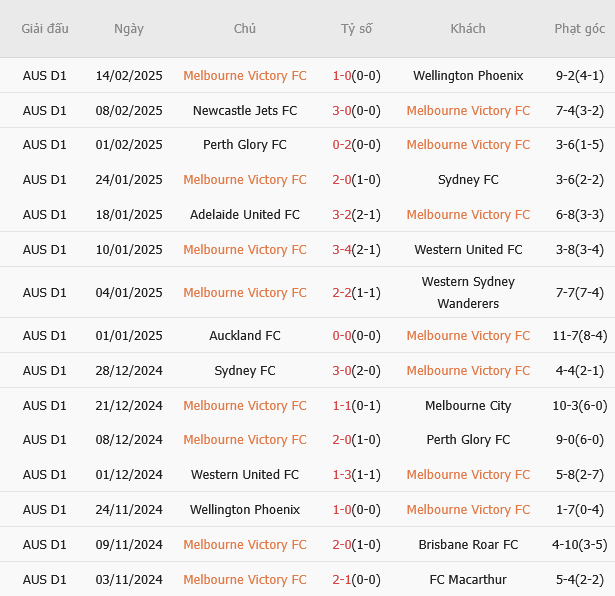Click corner stat 9-0(6-0)
This screenshot has width=615, height=596.
point(580,440)
